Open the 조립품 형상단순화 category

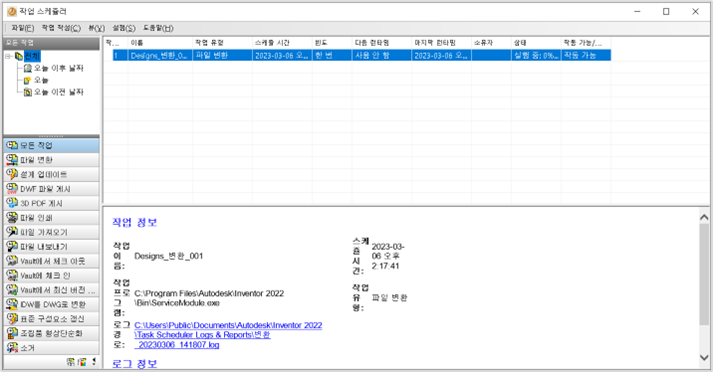pyautogui.click(x=51, y=333)
